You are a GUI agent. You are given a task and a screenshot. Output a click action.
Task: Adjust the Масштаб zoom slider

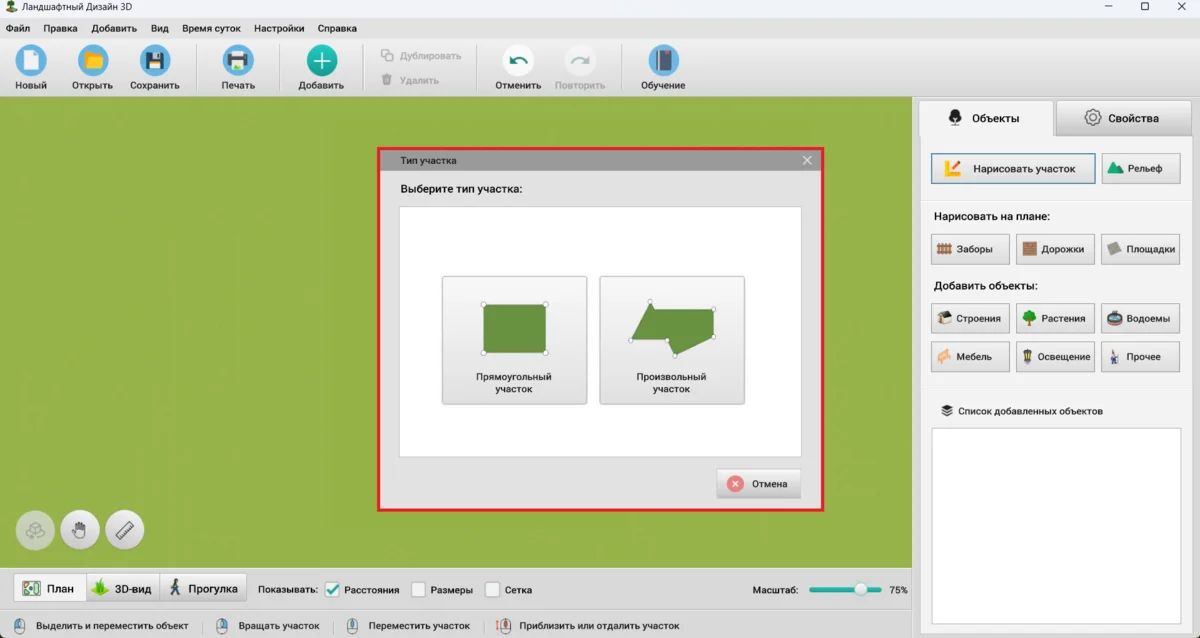(861, 590)
